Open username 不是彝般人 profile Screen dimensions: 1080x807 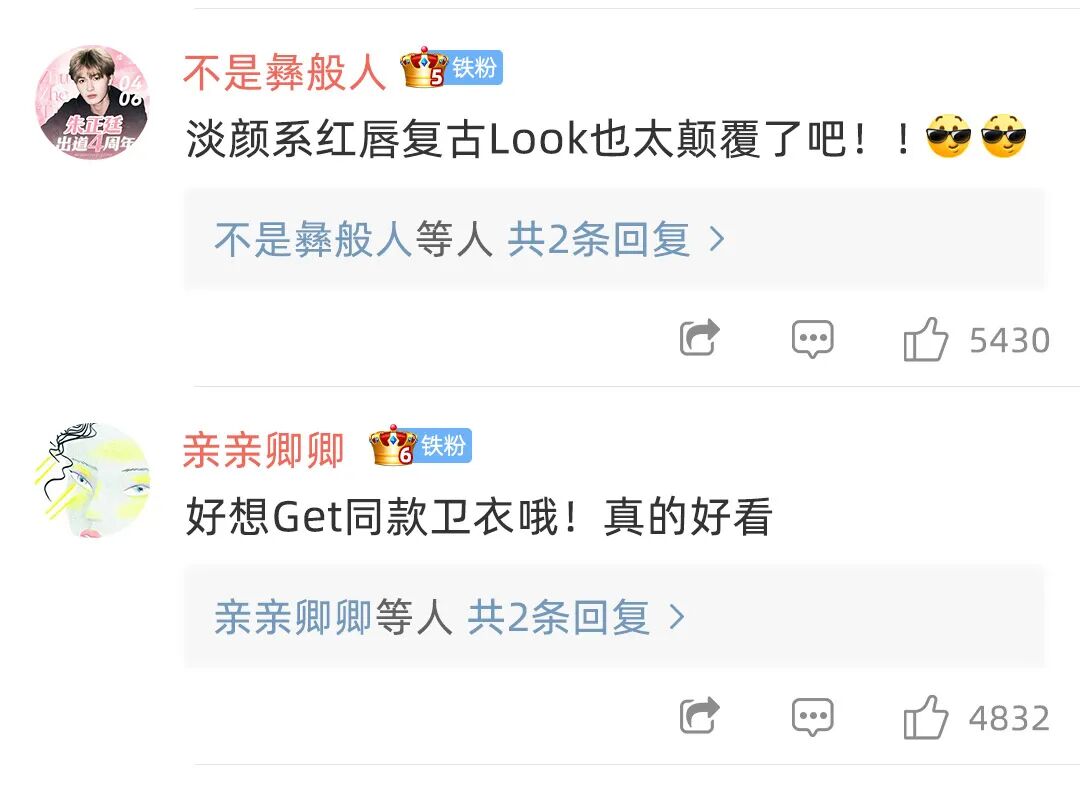pos(284,72)
